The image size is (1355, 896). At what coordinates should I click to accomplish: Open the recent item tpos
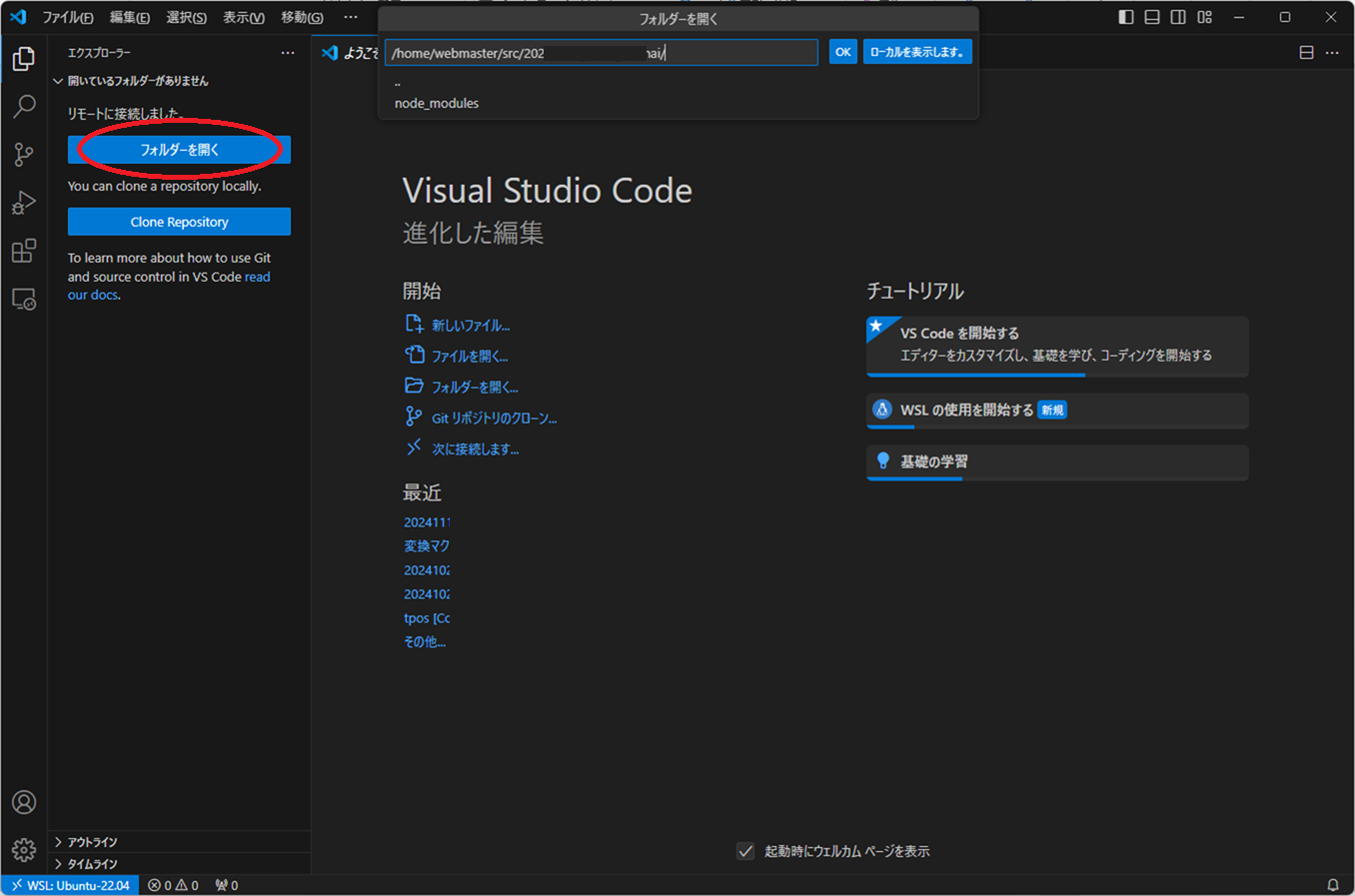(427, 618)
